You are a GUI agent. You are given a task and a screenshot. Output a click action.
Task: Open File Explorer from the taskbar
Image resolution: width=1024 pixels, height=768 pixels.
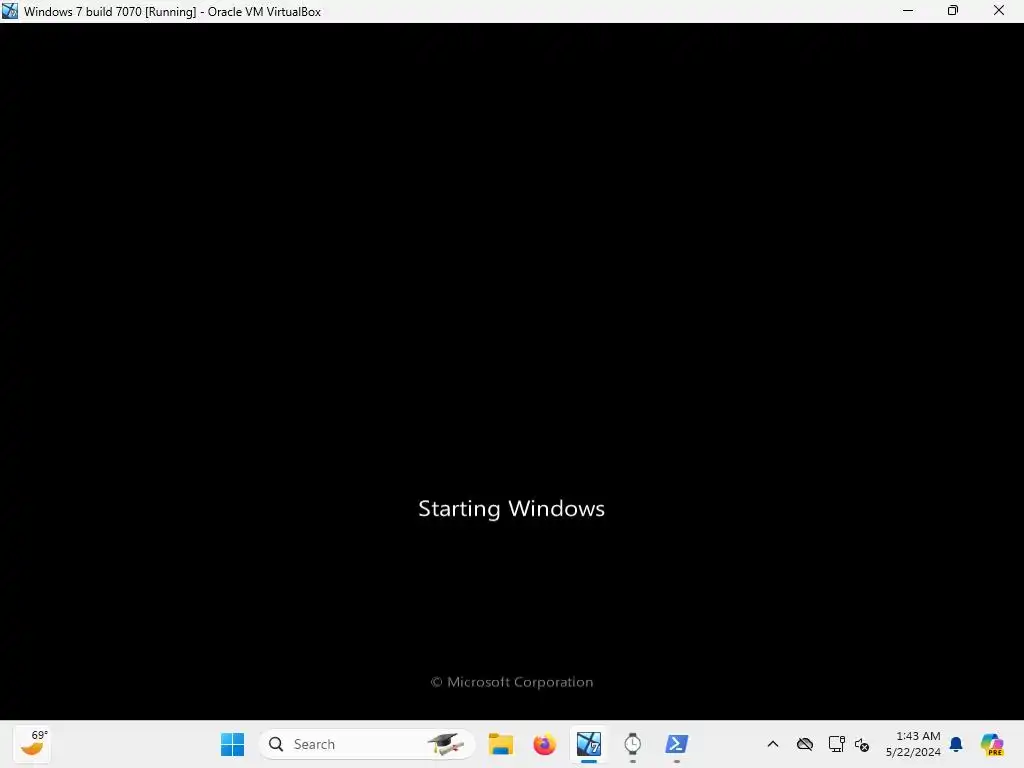pyautogui.click(x=501, y=744)
